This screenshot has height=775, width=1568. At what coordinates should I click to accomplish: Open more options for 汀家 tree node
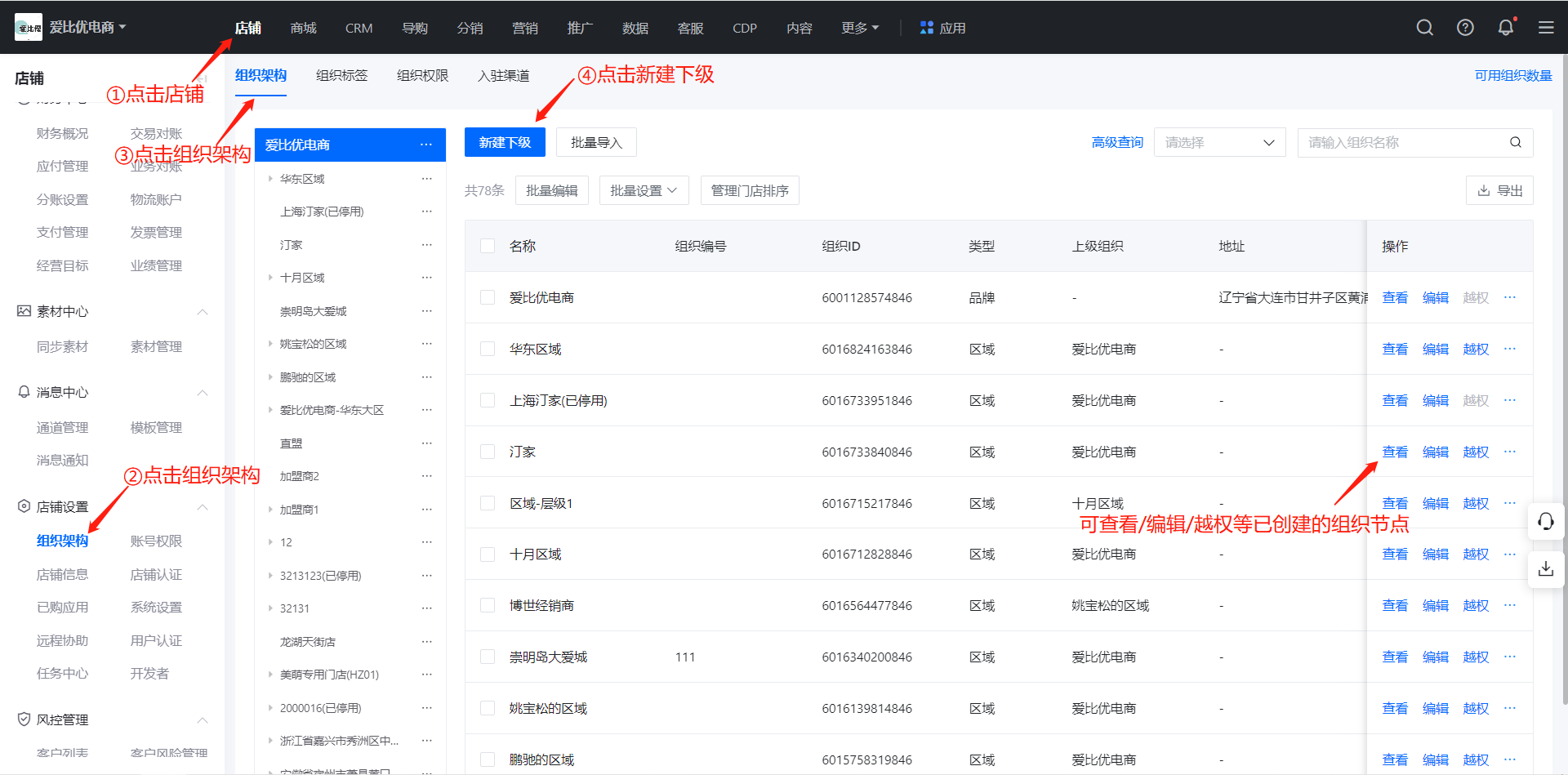click(x=426, y=244)
